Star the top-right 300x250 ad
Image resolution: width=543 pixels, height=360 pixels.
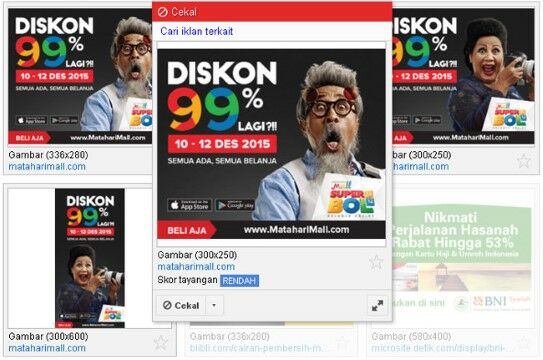pyautogui.click(x=524, y=161)
